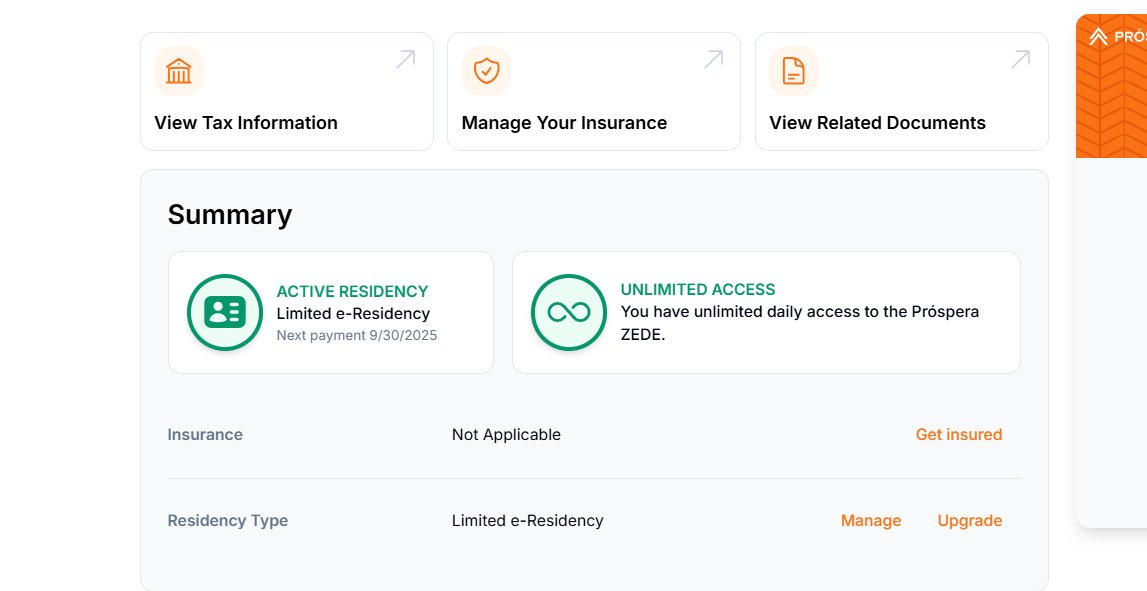
Task: Open the View Tax Information card
Action: [286, 91]
